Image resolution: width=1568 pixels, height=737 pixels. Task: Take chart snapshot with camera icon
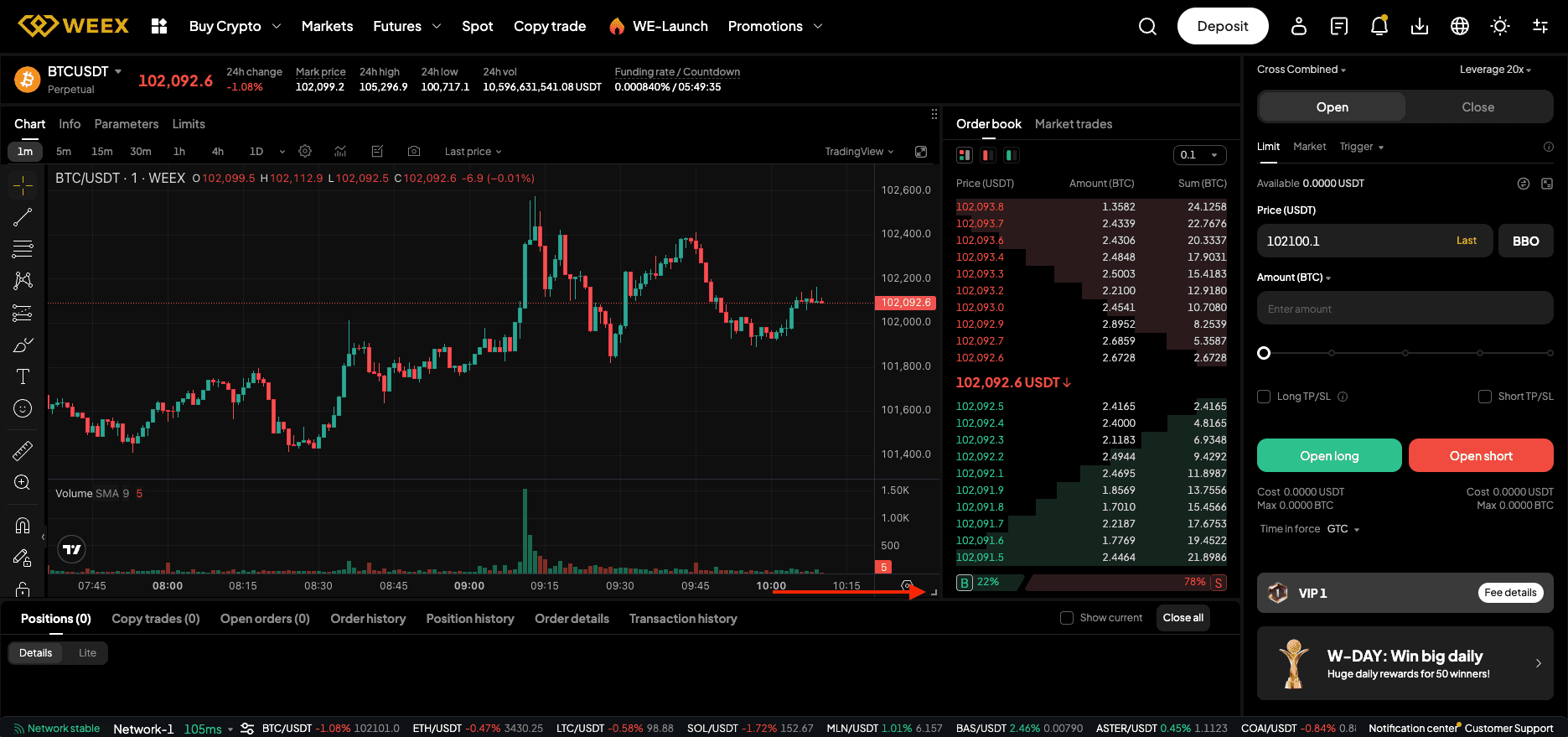pyautogui.click(x=414, y=152)
